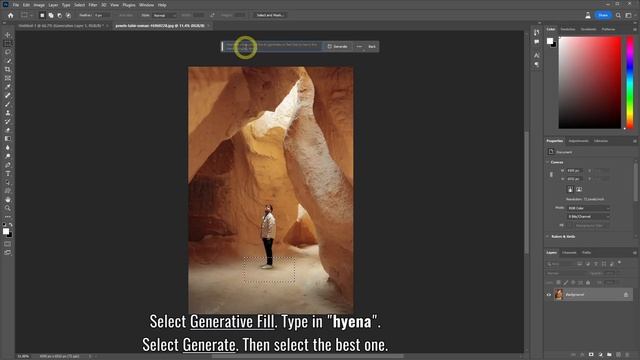Screen dimensions: 640x360
Task: Click the Select and Mask button
Action: click(x=269, y=15)
